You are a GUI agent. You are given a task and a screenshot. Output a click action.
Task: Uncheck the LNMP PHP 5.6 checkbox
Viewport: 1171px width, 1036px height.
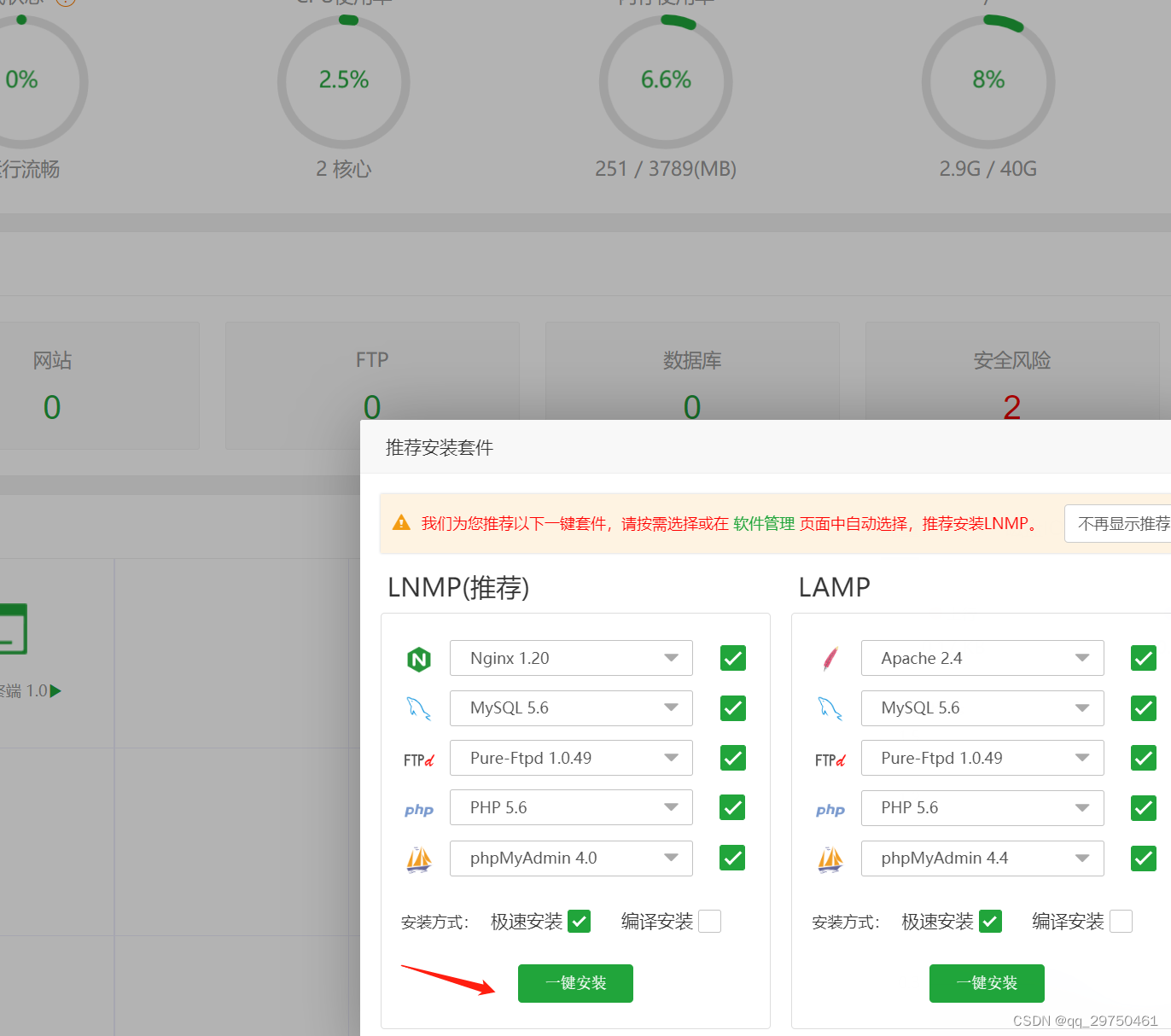click(733, 807)
